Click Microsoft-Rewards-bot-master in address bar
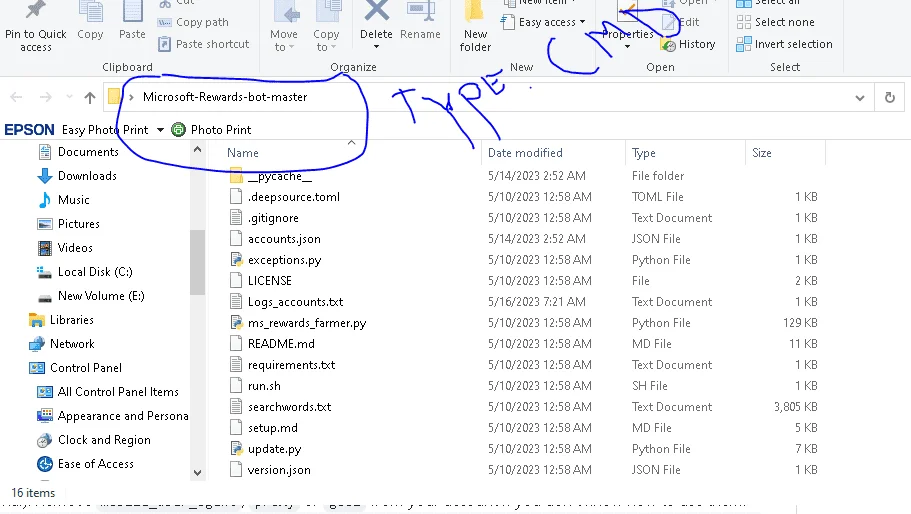Viewport: 911px width, 514px height. (x=225, y=97)
